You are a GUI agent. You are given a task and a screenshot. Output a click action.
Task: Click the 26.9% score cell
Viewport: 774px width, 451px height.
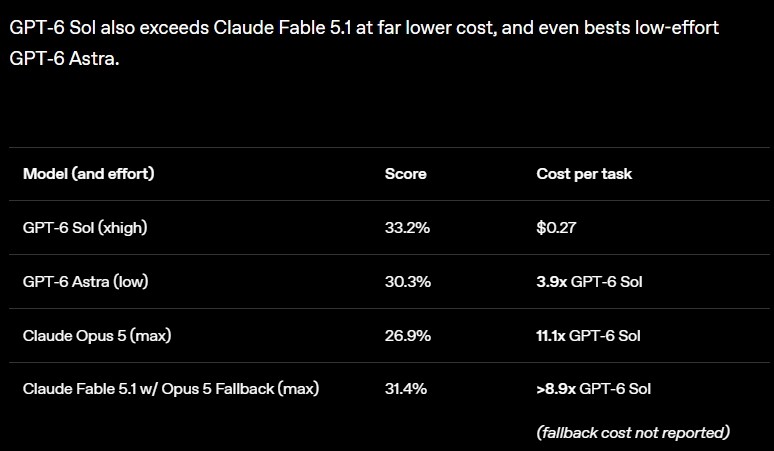[408, 336]
